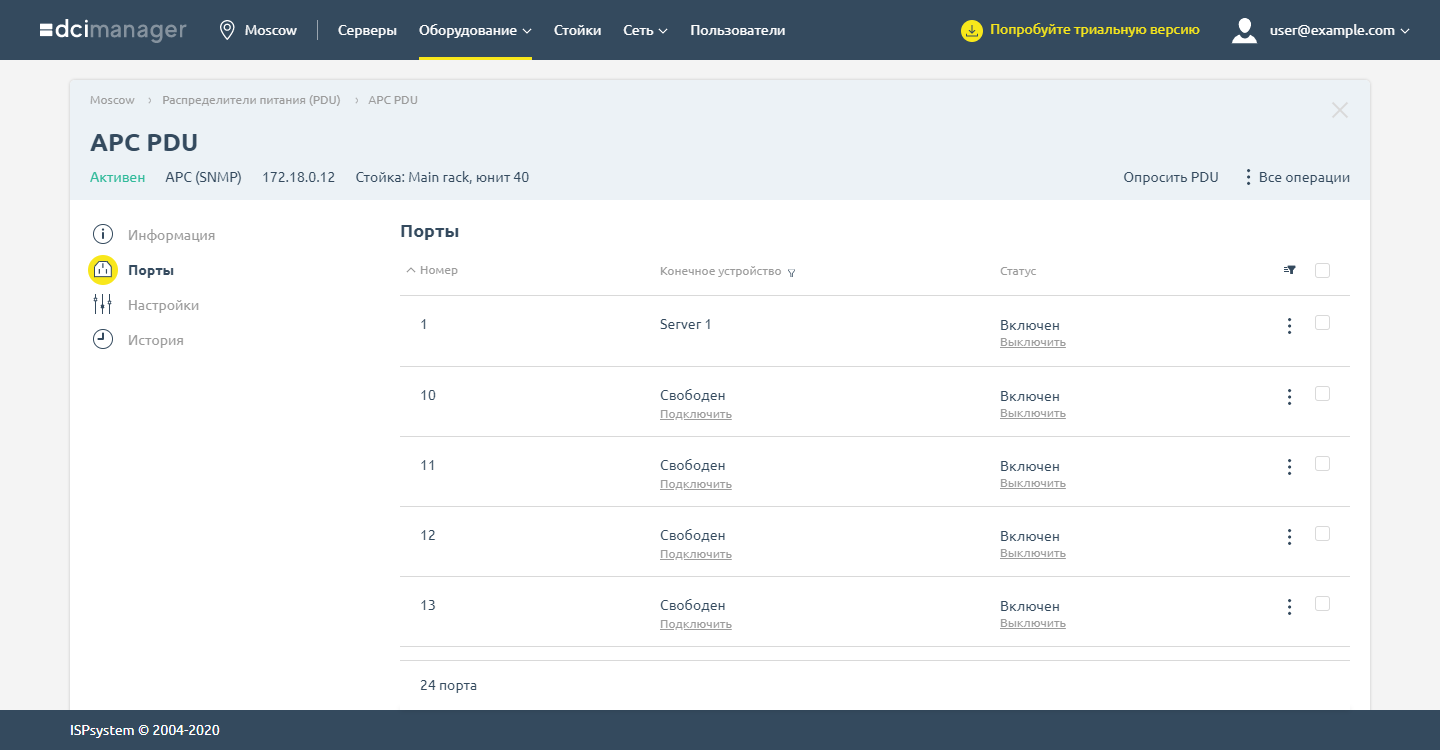Click the table filter icon
This screenshot has height=750, width=1440.
point(1290,270)
